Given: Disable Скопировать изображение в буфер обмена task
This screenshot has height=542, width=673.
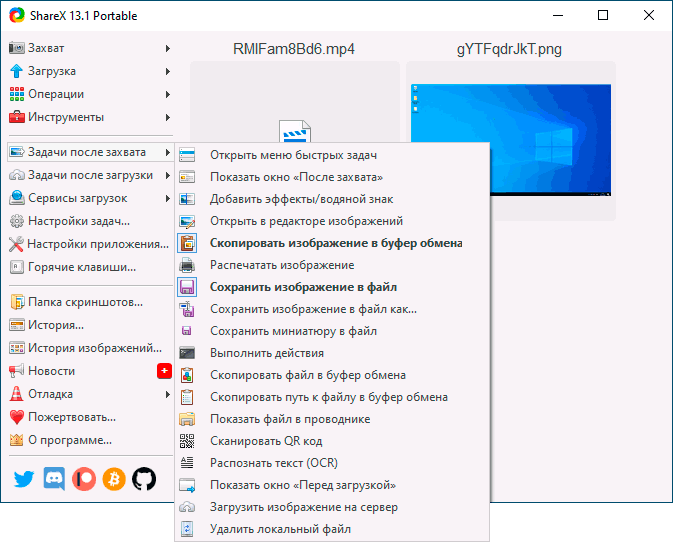Looking at the screenshot, I should point(332,243).
